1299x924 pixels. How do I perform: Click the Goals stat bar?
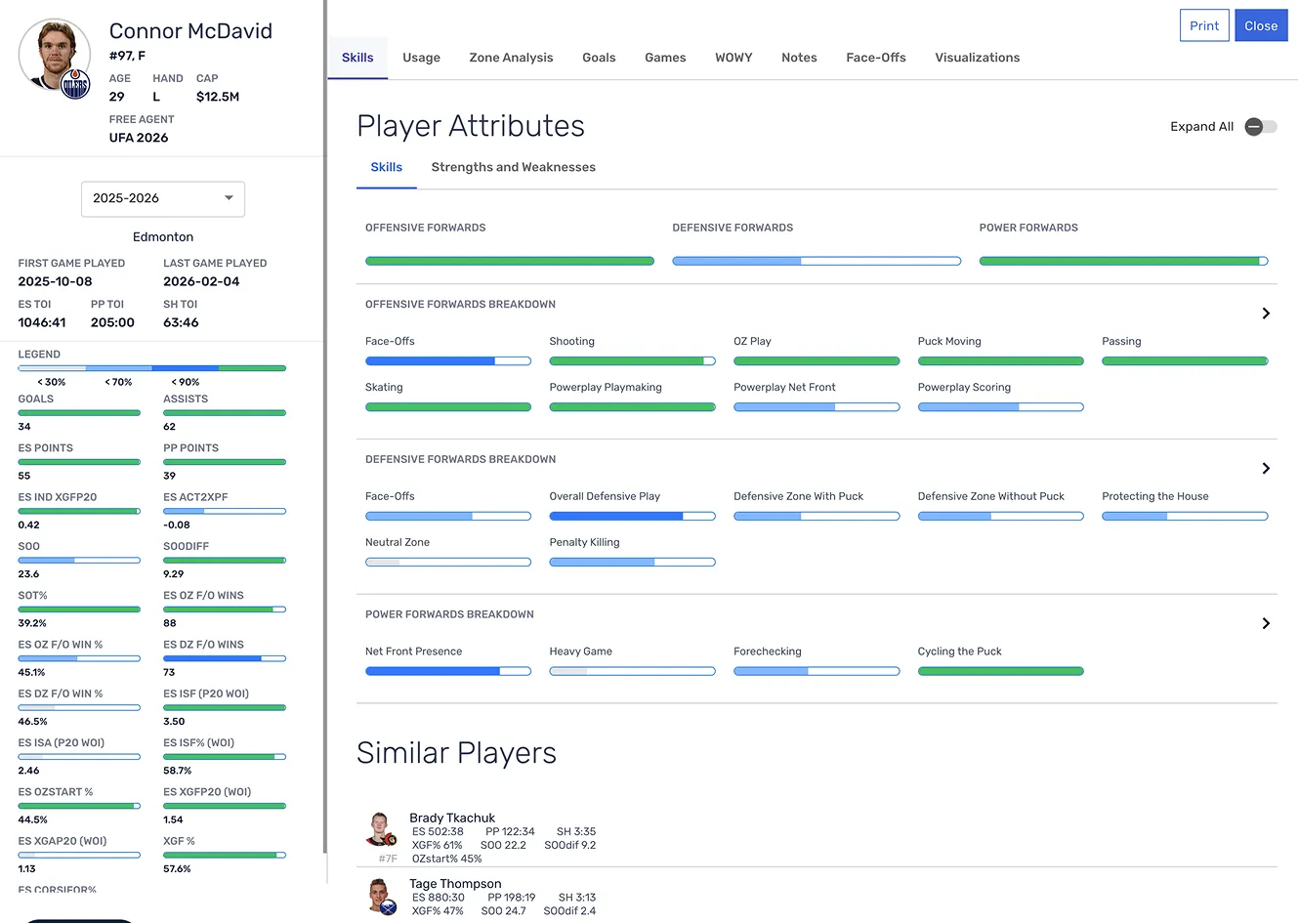point(79,413)
